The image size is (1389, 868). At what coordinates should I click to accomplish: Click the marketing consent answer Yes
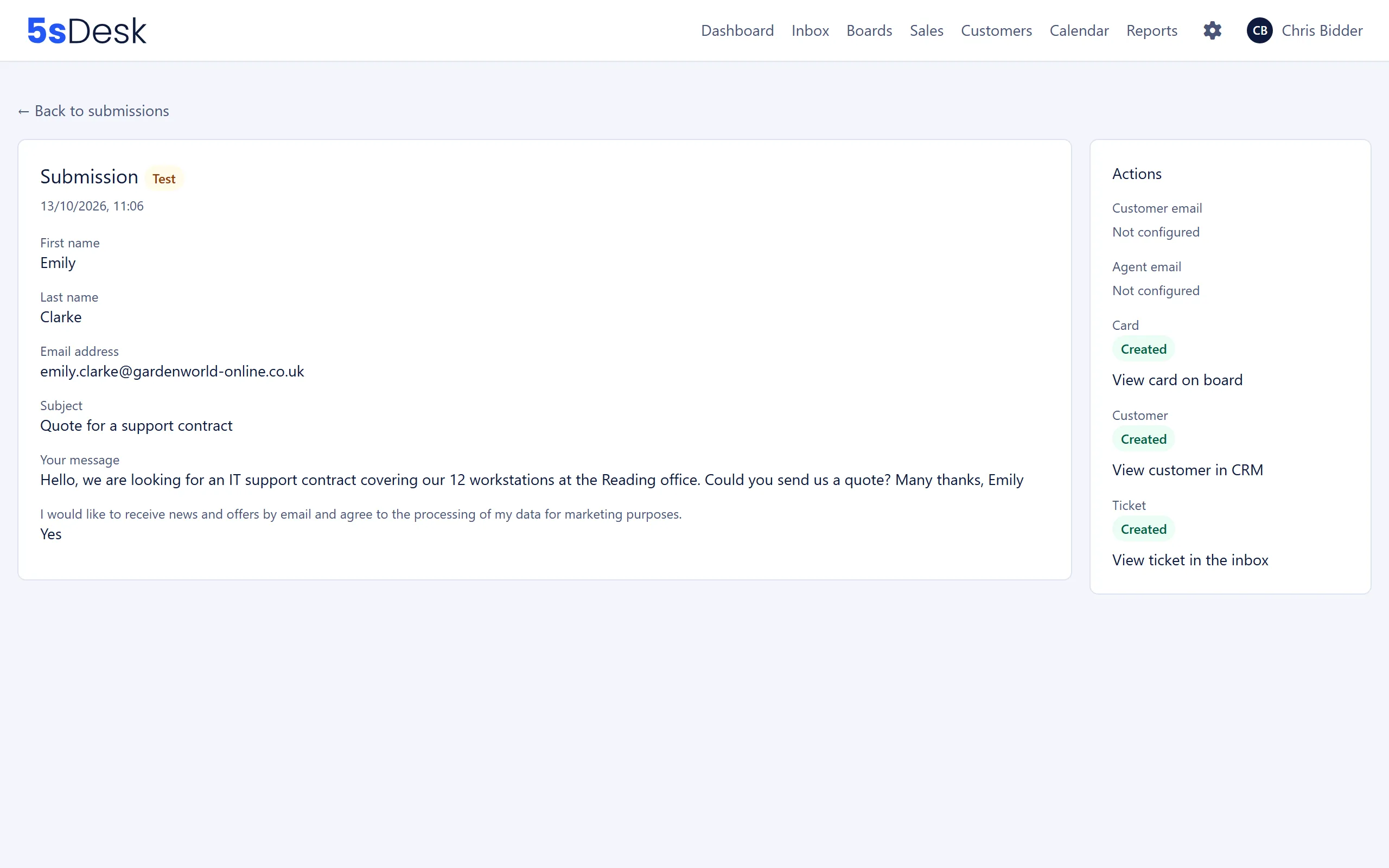50,534
